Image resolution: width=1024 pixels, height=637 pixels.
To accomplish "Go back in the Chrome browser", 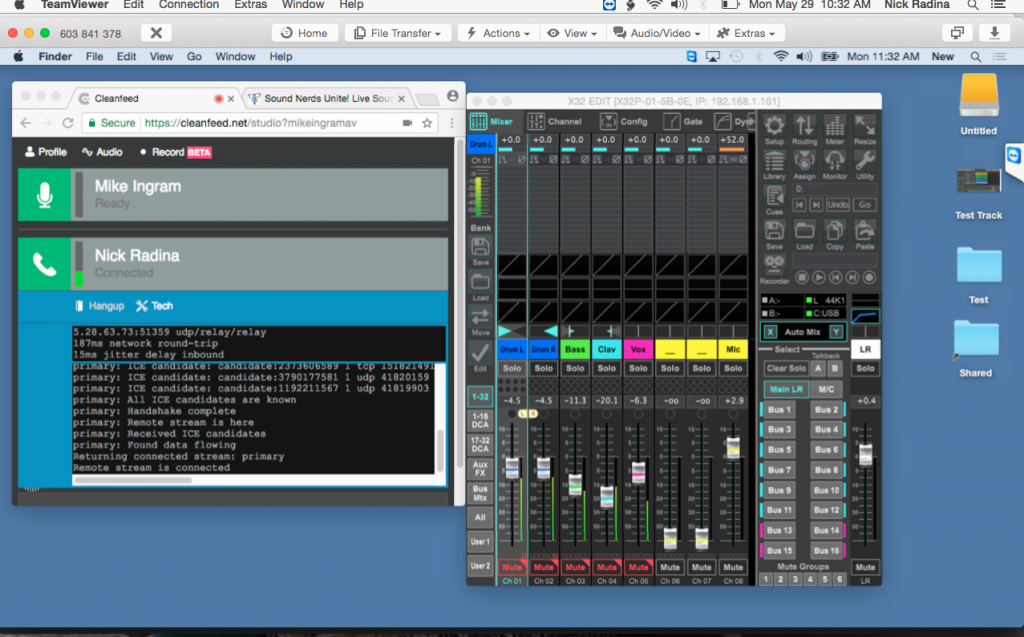I will tap(25, 123).
